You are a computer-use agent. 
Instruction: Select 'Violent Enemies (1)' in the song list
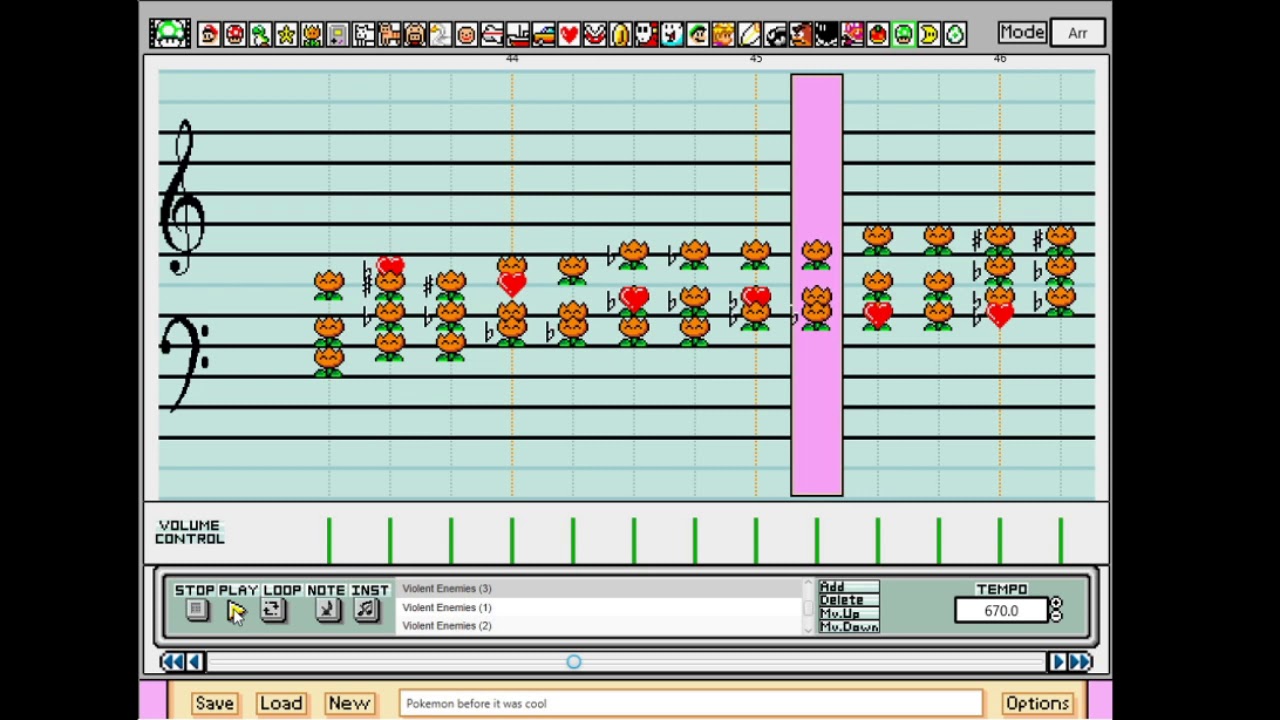tap(600, 607)
